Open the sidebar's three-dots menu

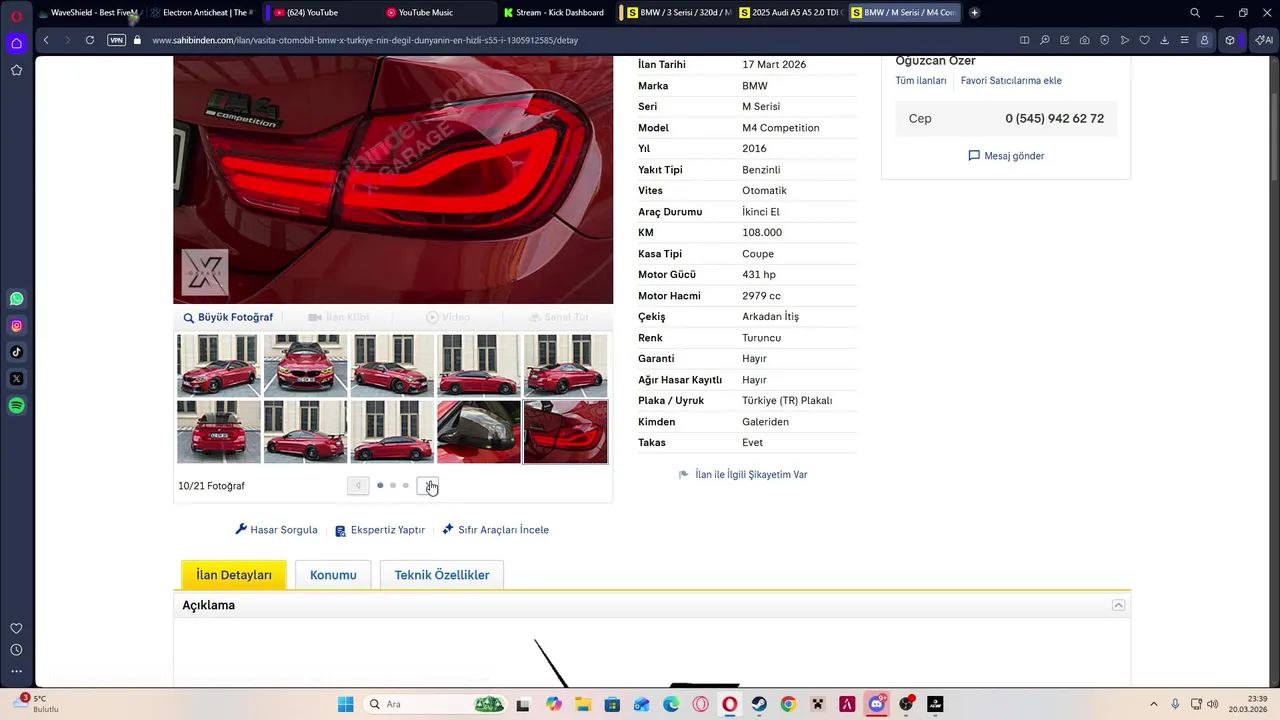[17, 672]
